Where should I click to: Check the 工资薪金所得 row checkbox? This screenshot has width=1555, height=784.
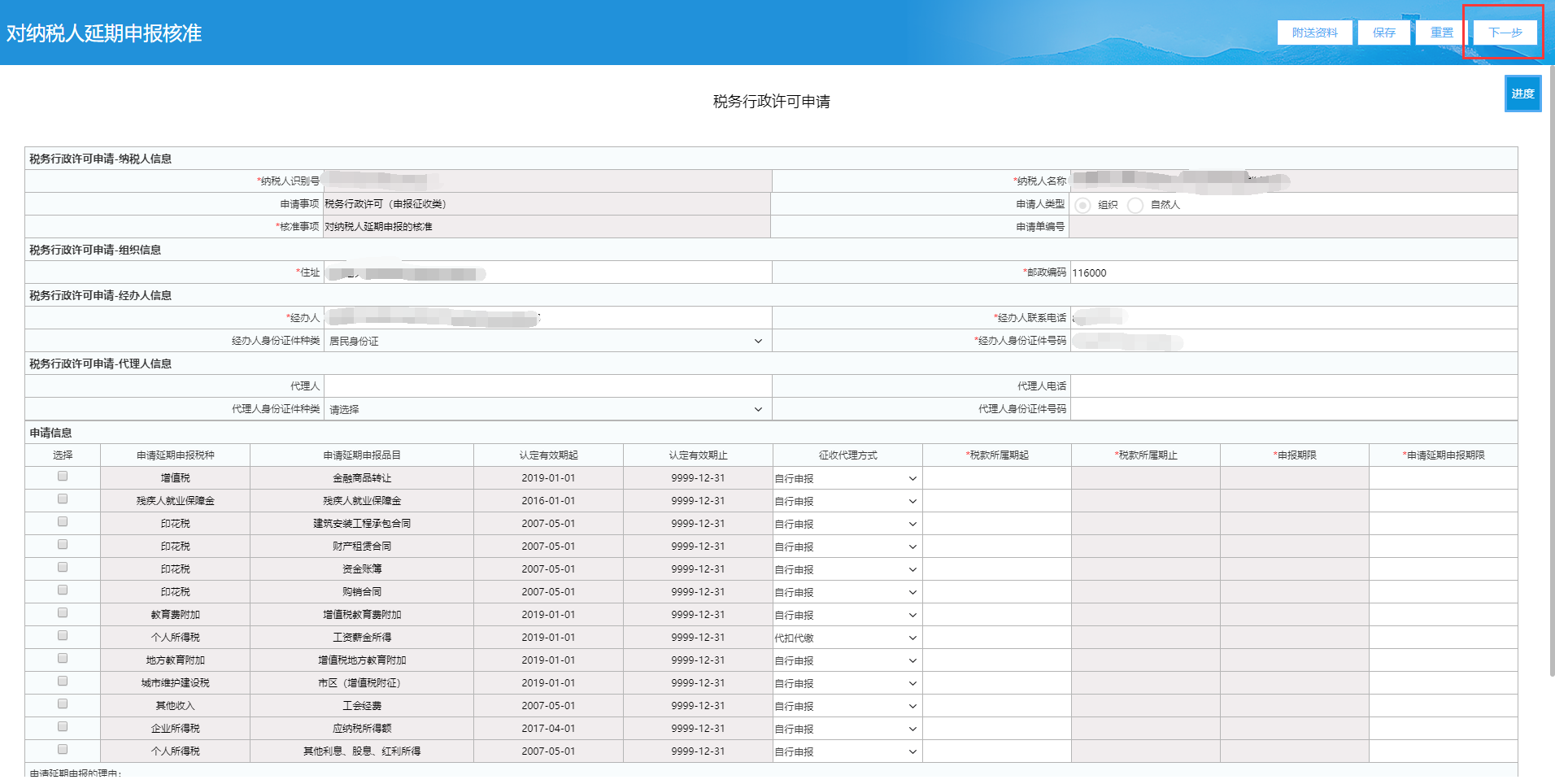pyautogui.click(x=63, y=636)
